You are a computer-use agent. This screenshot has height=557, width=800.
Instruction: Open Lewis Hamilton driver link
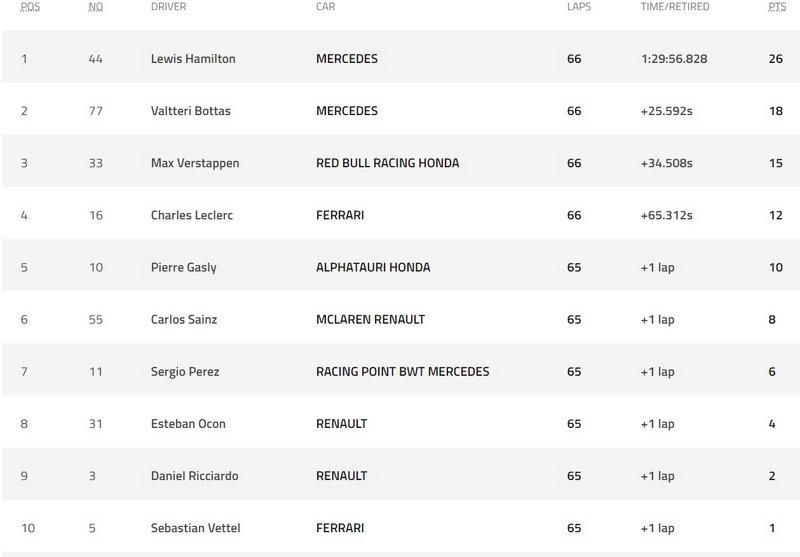192,59
